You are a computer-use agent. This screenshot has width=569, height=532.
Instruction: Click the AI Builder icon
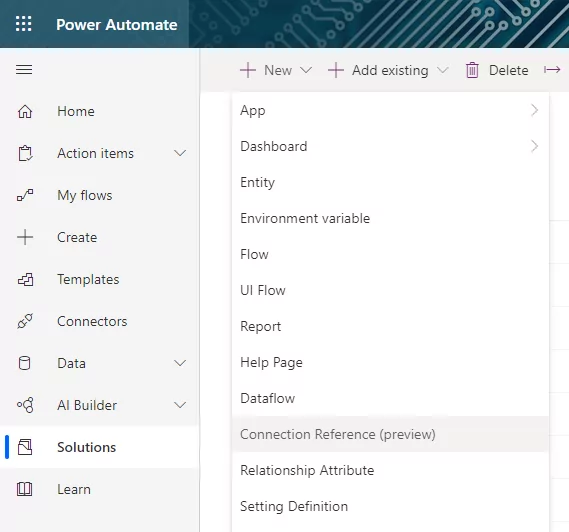coord(25,405)
